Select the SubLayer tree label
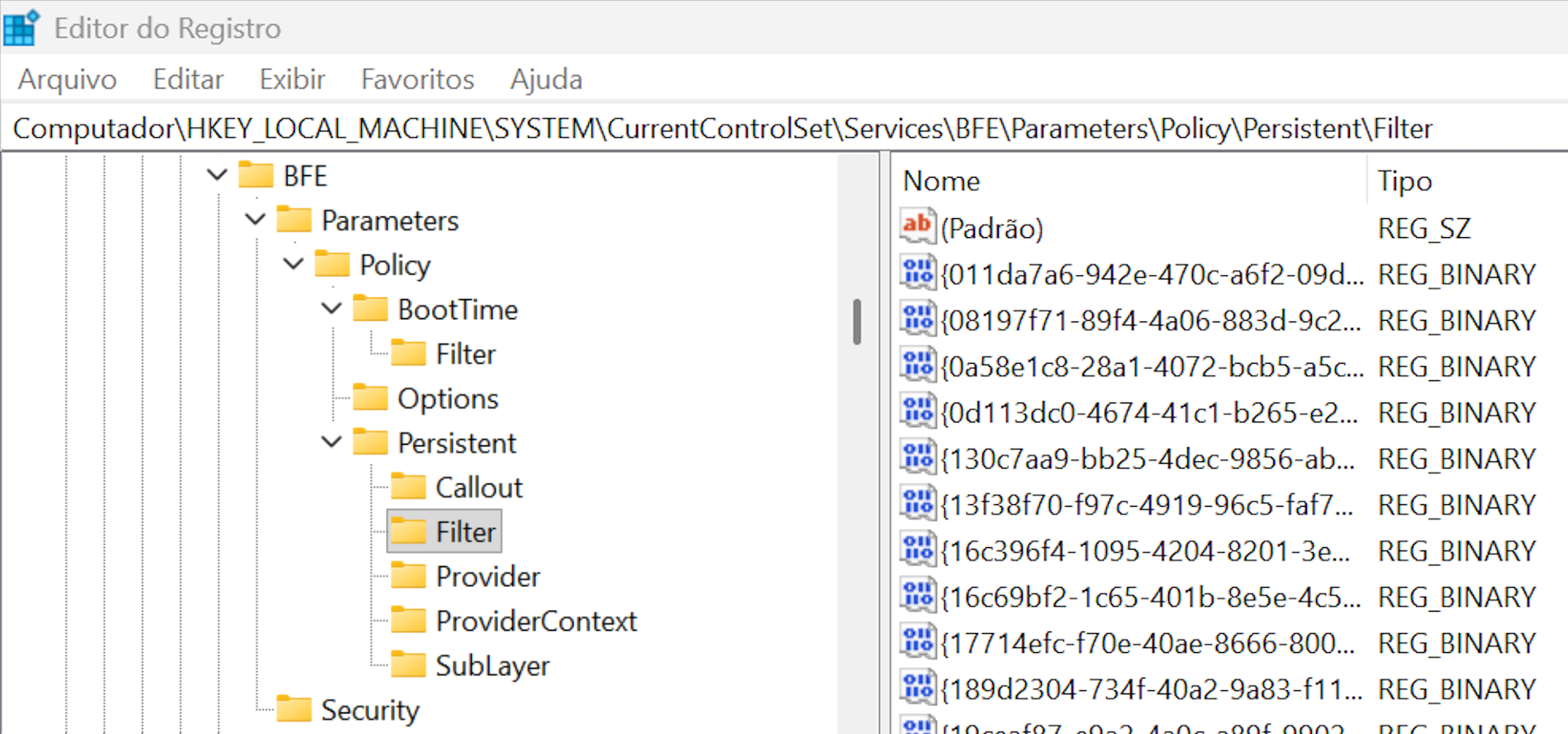This screenshot has height=734, width=1568. (x=492, y=666)
